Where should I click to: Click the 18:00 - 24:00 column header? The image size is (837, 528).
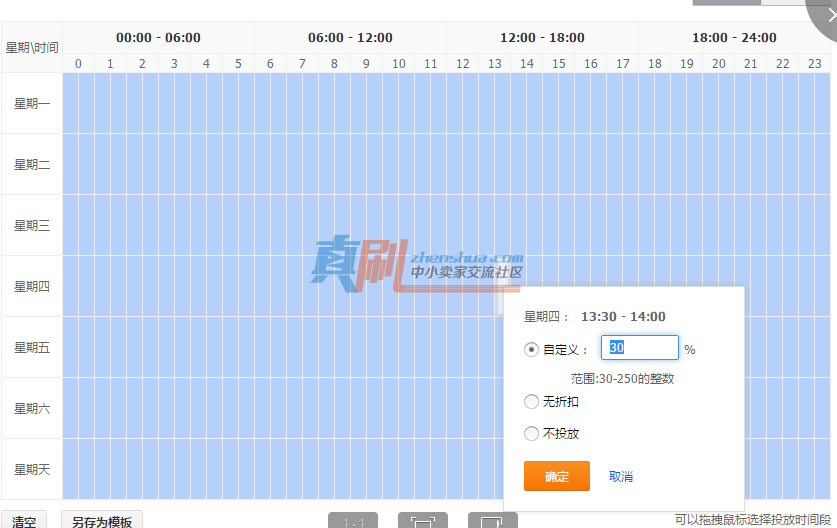[x=735, y=37]
